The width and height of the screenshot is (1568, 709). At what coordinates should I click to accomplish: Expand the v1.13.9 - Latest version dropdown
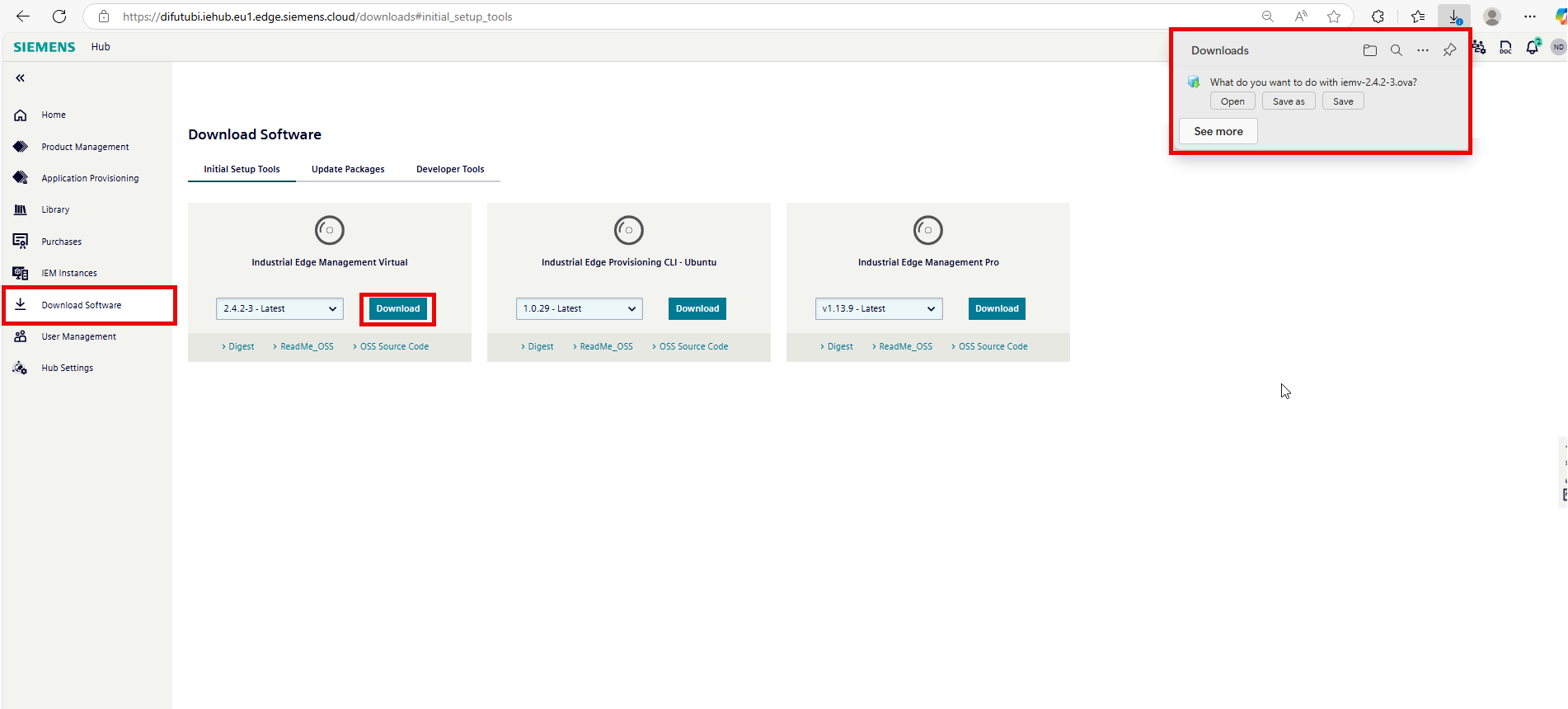[878, 309]
